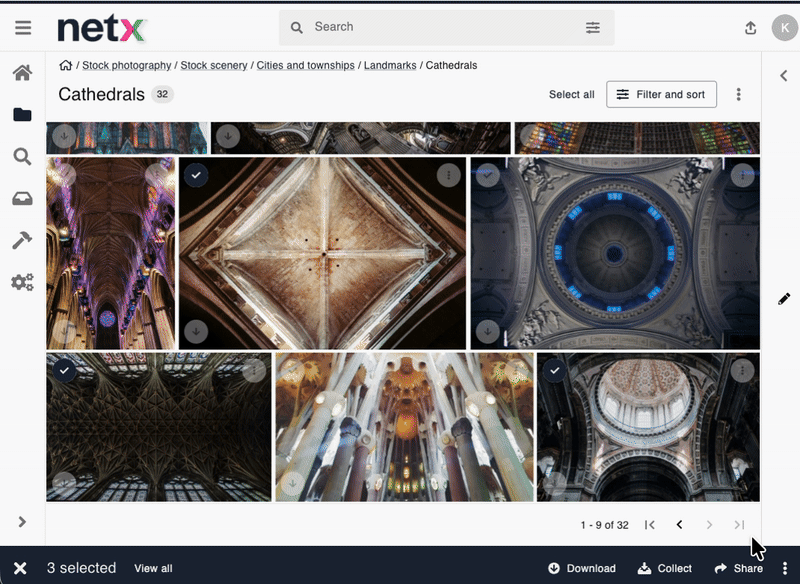The height and width of the screenshot is (584, 800).
Task: Click the Filter and sort button
Action: pos(661,95)
